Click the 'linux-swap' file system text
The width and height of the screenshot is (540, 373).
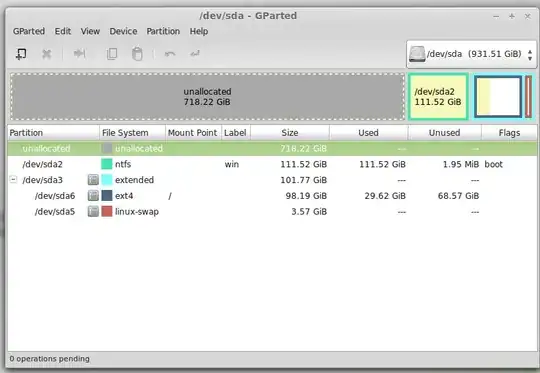point(137,212)
